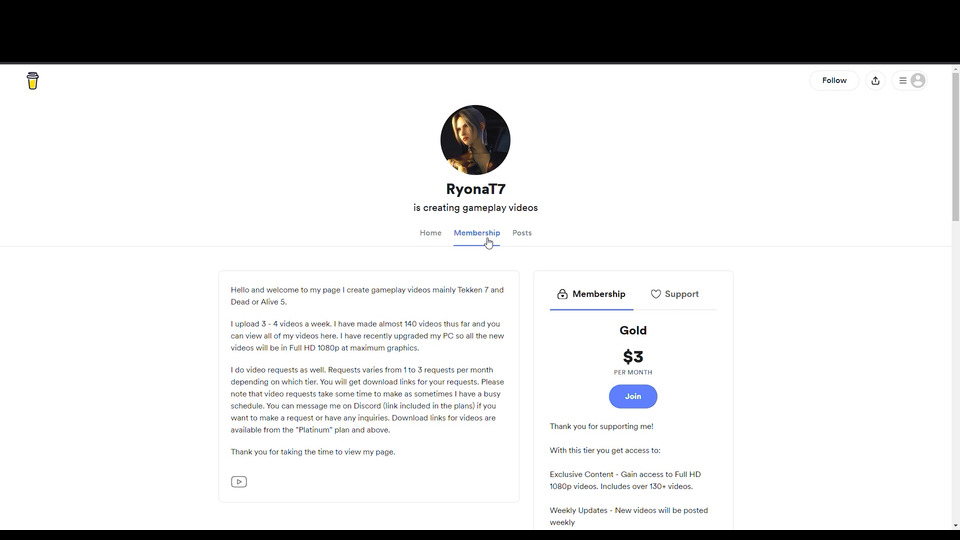Click the scrollbar down arrow

click(x=955, y=525)
